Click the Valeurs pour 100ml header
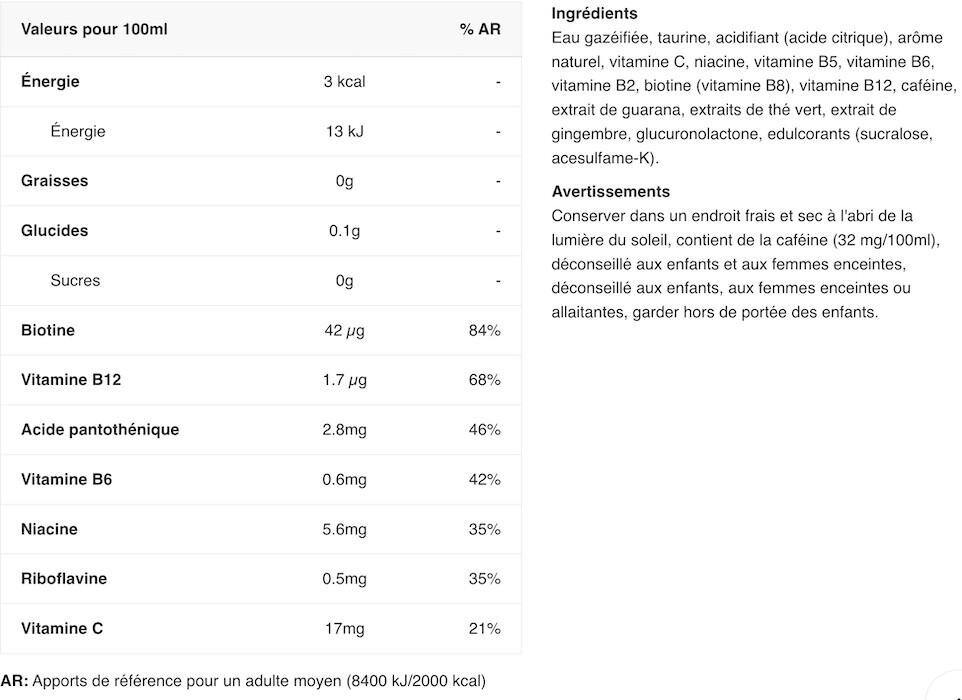Image resolution: width=962 pixels, height=700 pixels. (94, 29)
